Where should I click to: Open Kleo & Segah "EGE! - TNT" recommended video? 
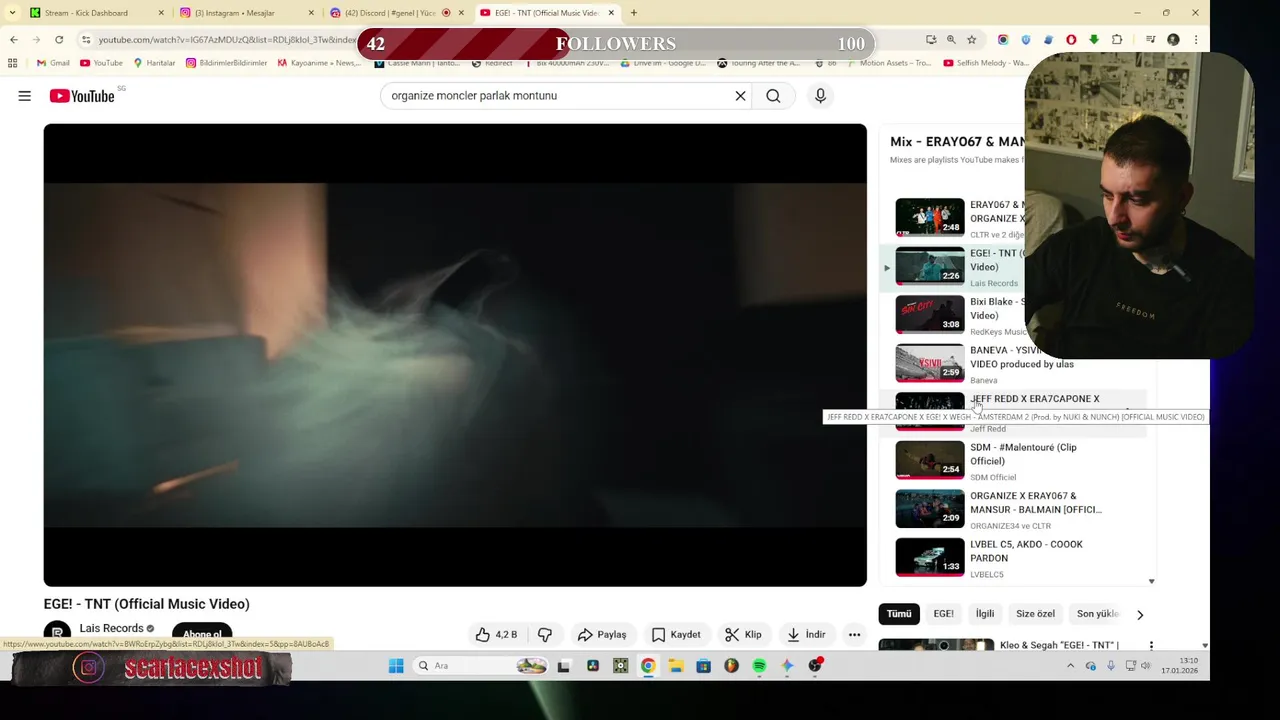tap(1059, 645)
